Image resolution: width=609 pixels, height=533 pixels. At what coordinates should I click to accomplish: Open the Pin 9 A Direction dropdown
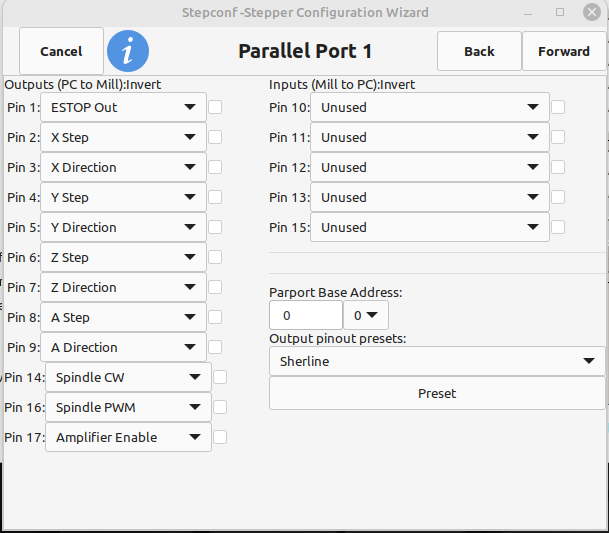point(124,347)
